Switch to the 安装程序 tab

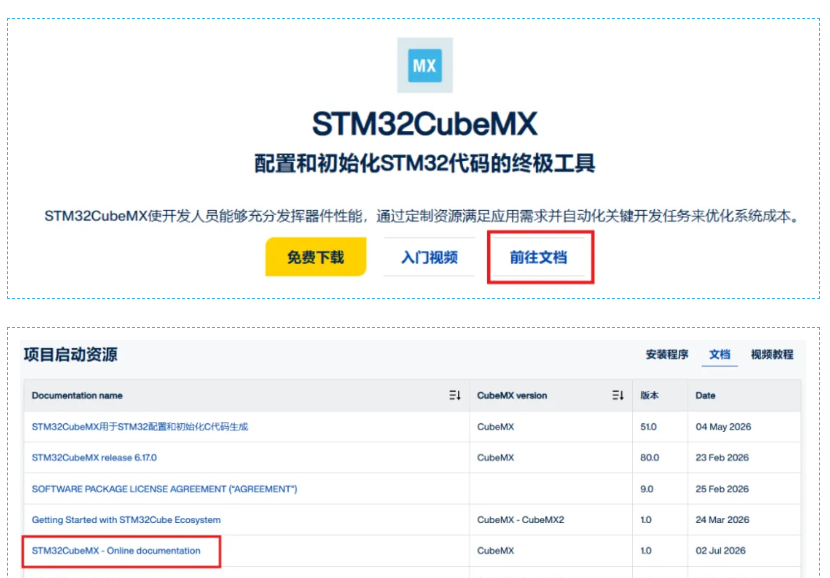click(x=666, y=355)
